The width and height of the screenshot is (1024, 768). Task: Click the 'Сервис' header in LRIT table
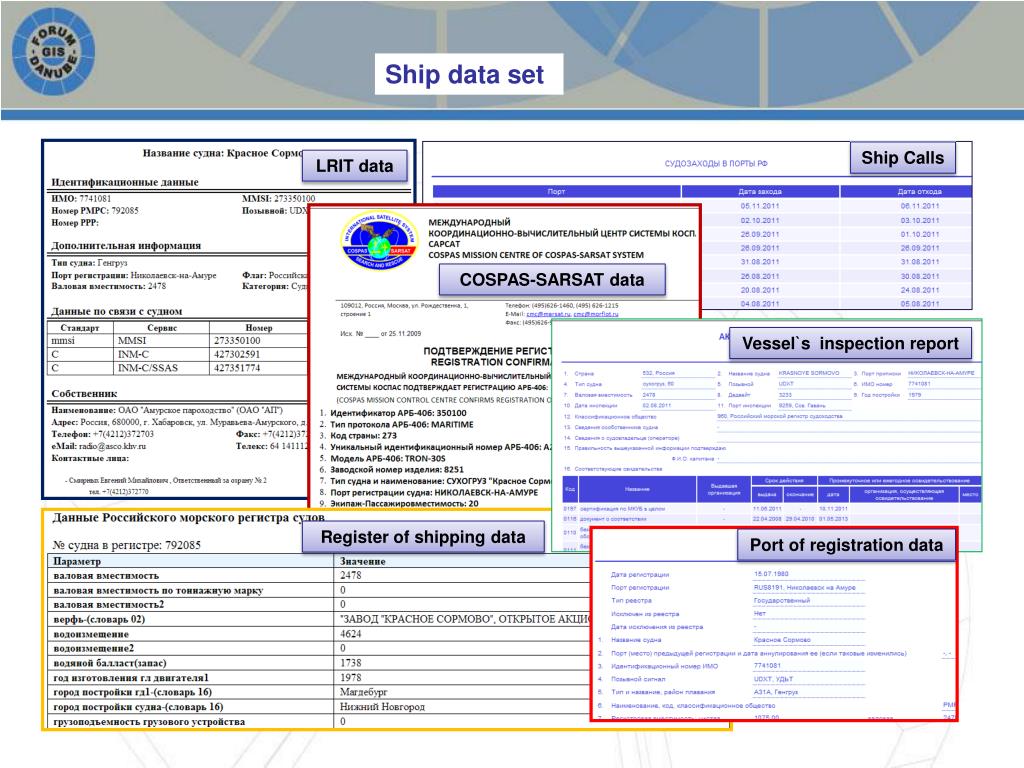pyautogui.click(x=162, y=328)
